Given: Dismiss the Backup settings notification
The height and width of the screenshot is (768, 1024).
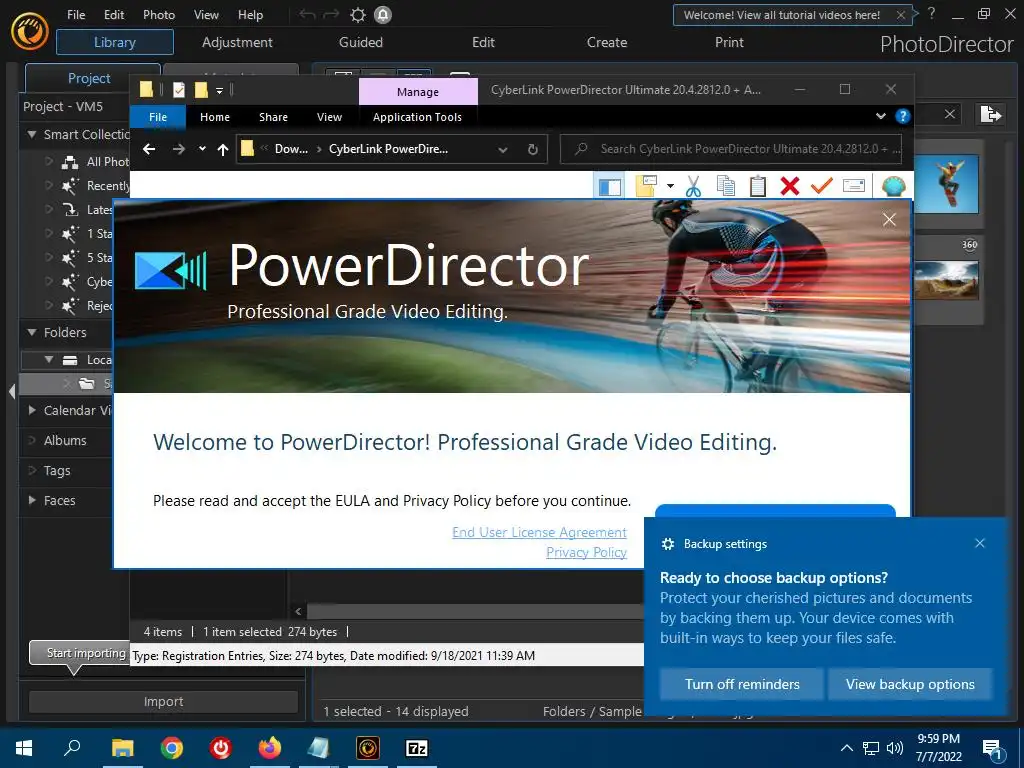Looking at the screenshot, I should 980,543.
